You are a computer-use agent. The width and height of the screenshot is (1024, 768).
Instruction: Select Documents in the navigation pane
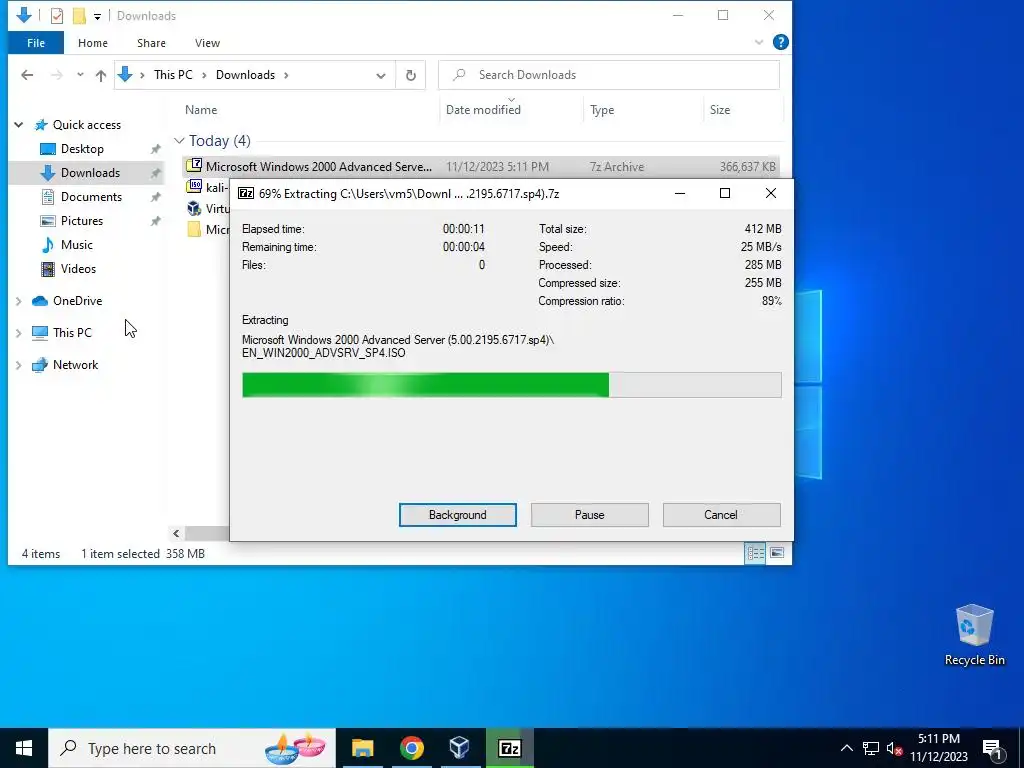(x=91, y=197)
